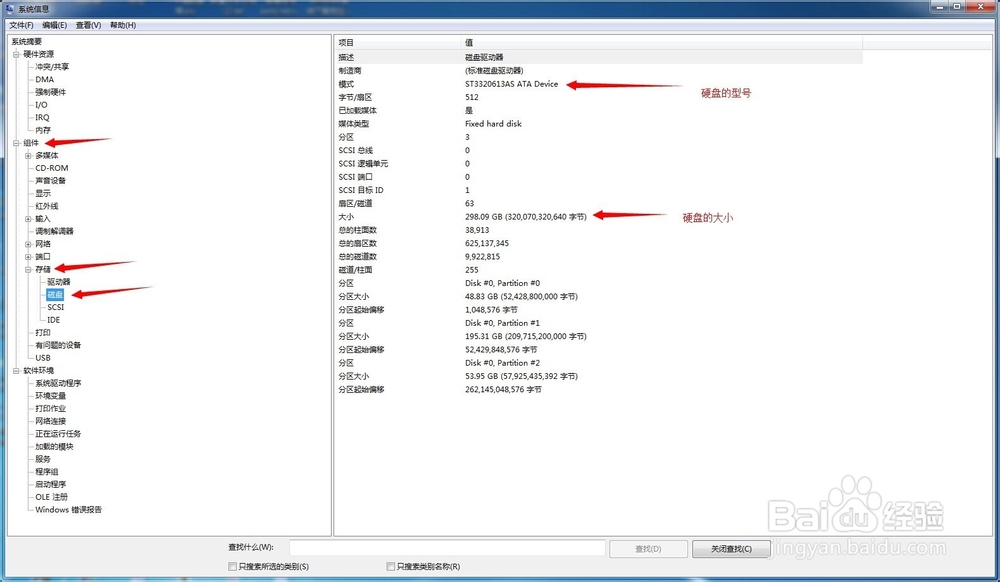Select 红外线 tree item

click(47, 206)
